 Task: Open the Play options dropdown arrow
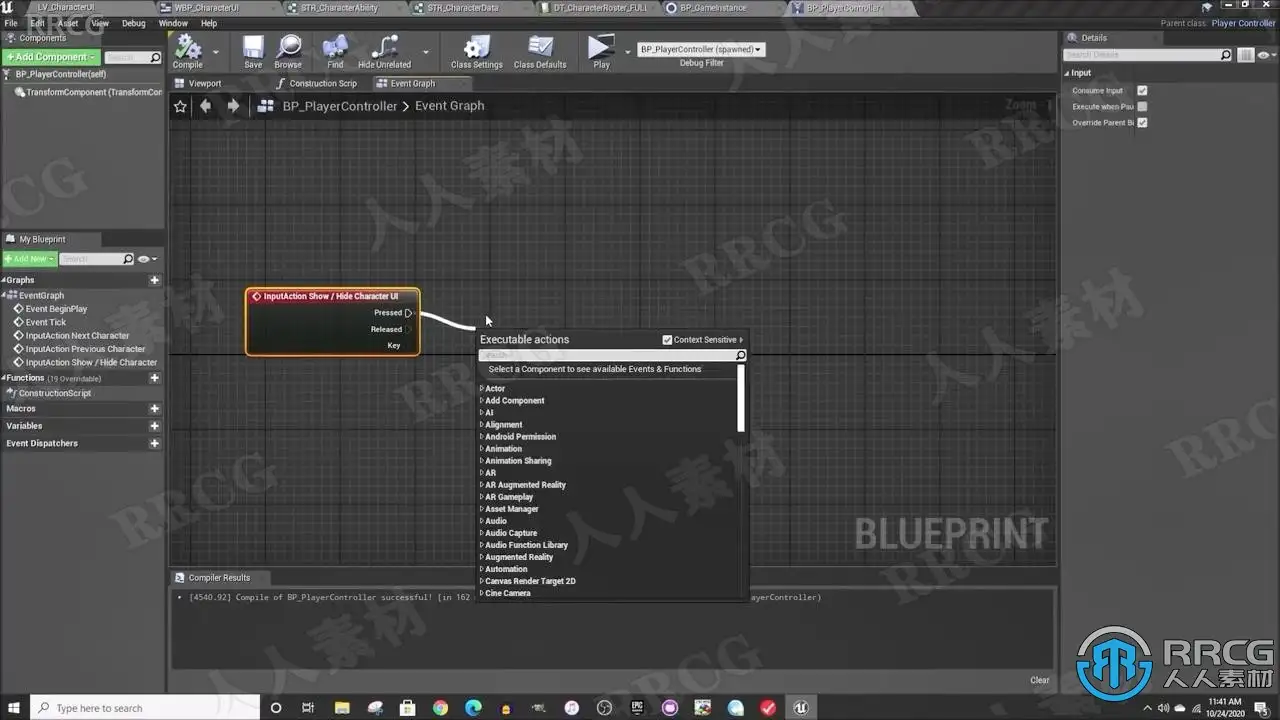[x=628, y=52]
